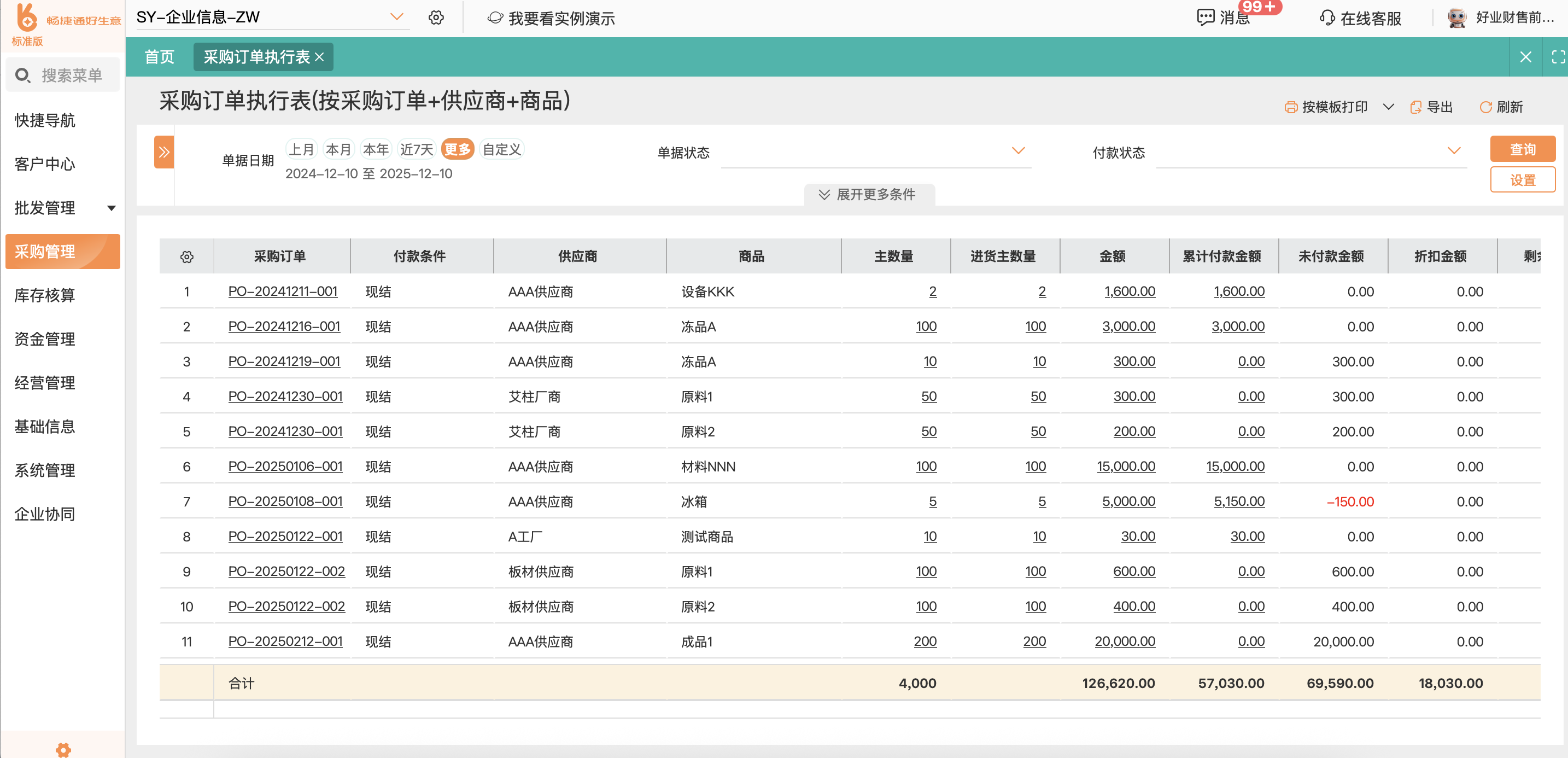
Task: Open purchase order link PO-20250108-001
Action: pyautogui.click(x=285, y=501)
